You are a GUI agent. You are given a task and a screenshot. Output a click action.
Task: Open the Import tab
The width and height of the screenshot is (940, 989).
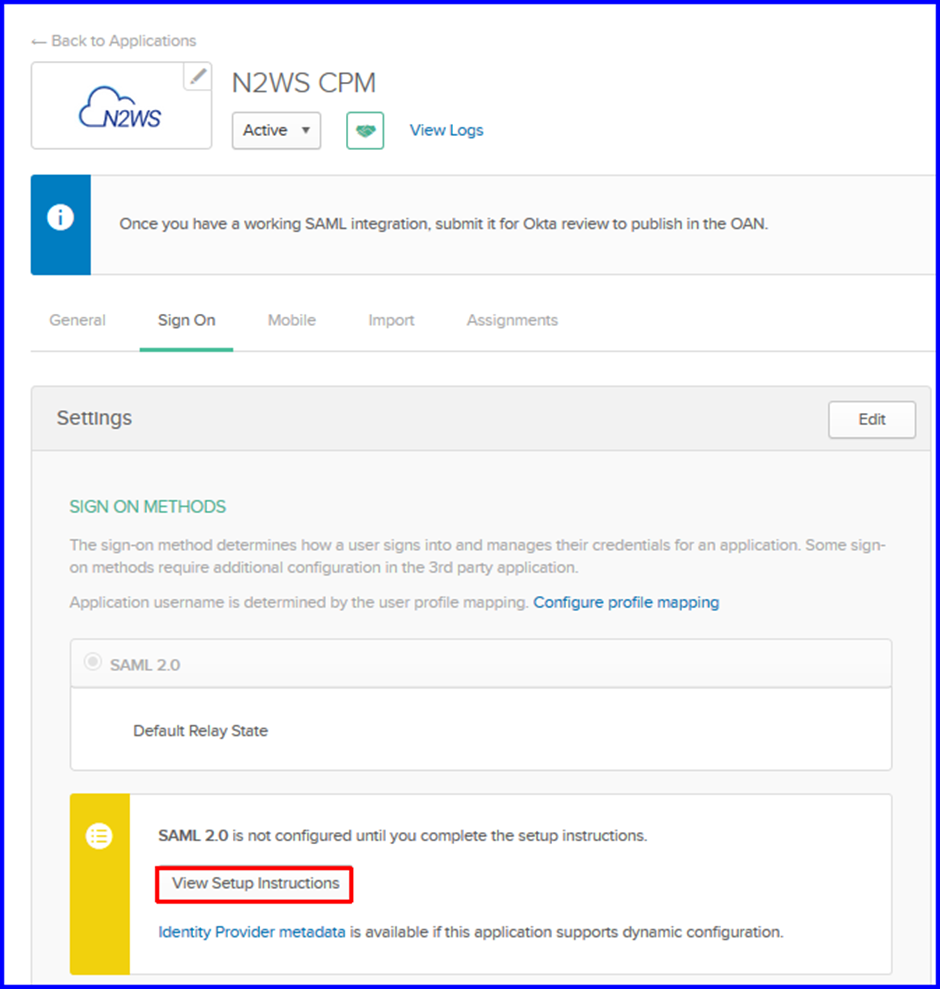coord(391,320)
